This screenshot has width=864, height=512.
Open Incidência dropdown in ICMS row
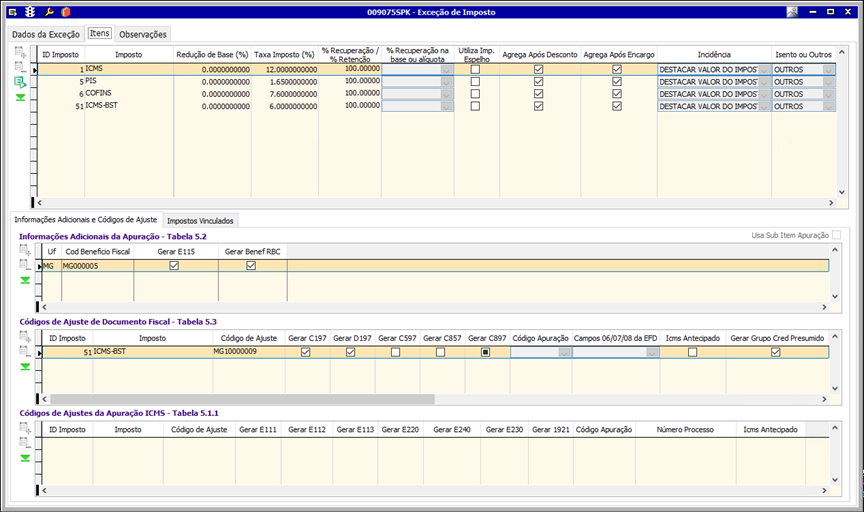pos(765,70)
